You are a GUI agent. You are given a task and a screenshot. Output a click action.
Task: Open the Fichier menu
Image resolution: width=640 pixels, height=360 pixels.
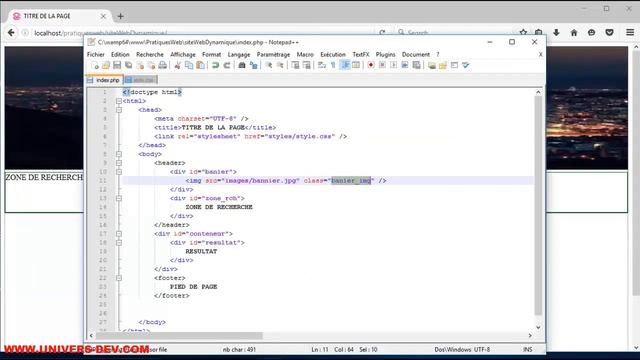coord(96,54)
